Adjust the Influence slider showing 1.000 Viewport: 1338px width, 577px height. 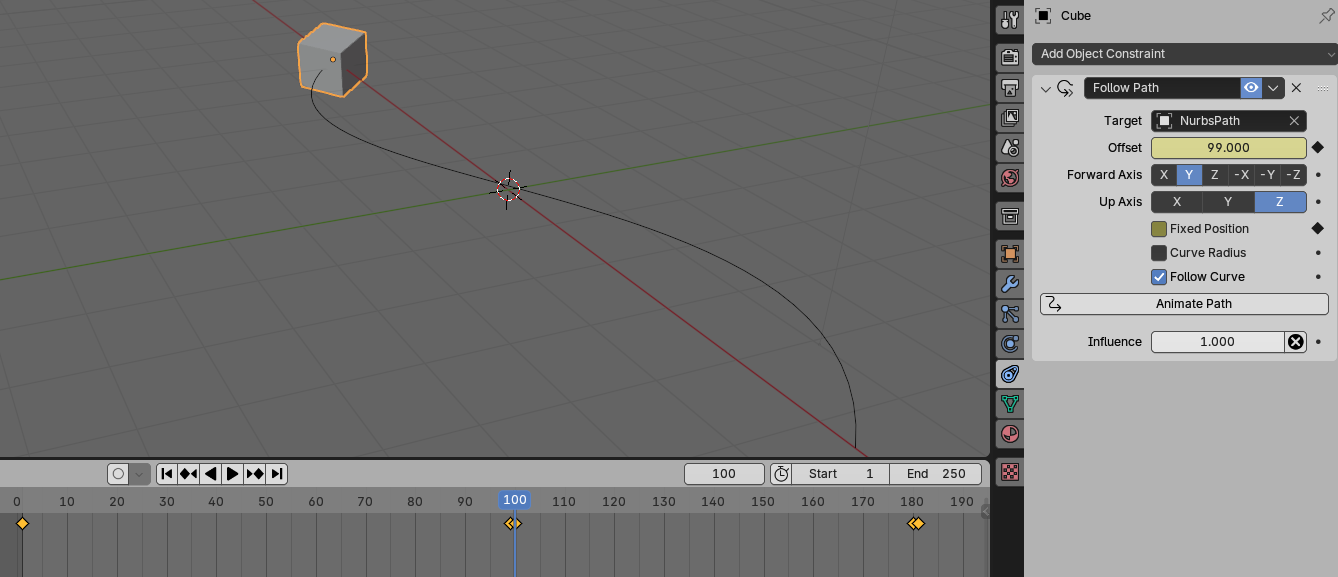coord(1218,342)
